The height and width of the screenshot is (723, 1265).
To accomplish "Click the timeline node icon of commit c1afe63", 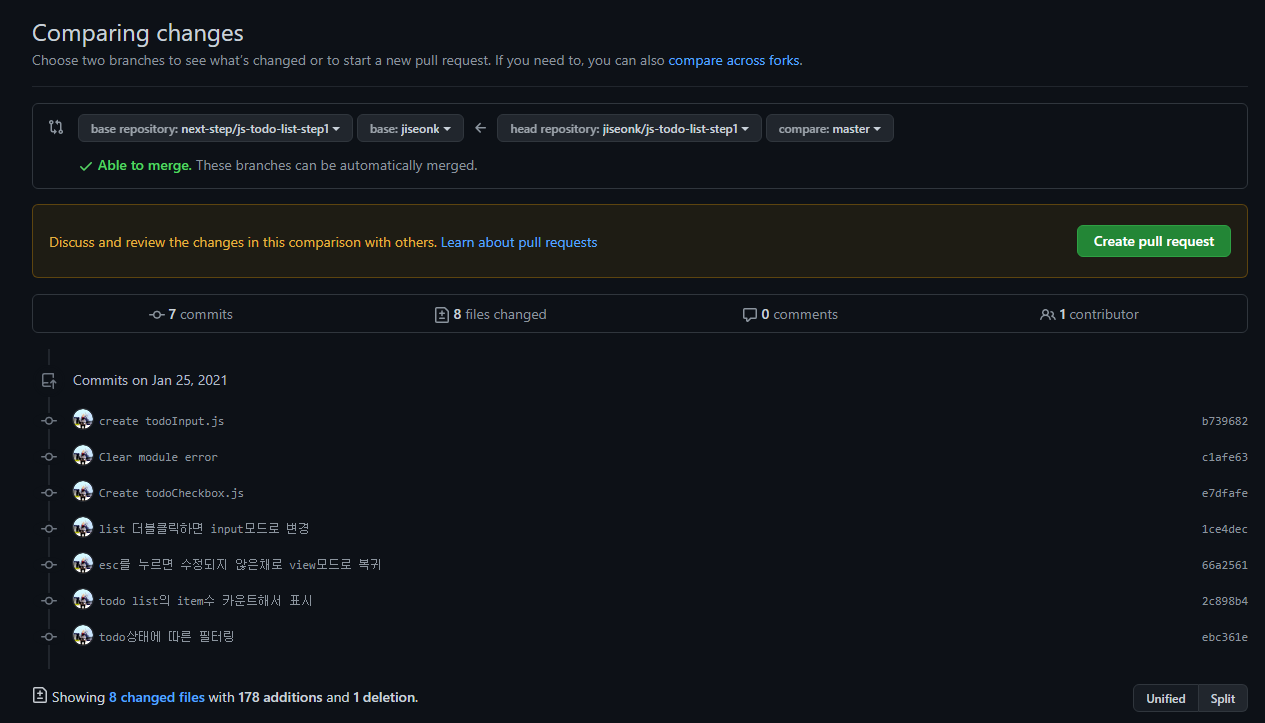I will click(x=48, y=457).
